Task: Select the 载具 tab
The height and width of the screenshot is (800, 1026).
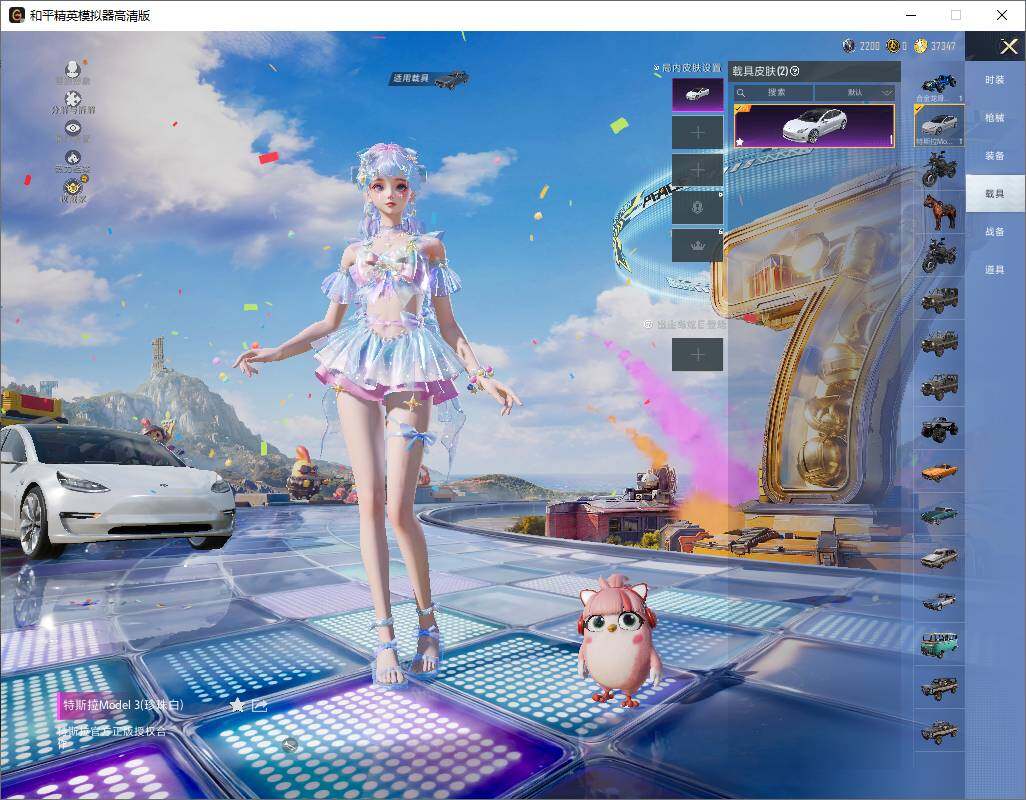Action: (995, 194)
